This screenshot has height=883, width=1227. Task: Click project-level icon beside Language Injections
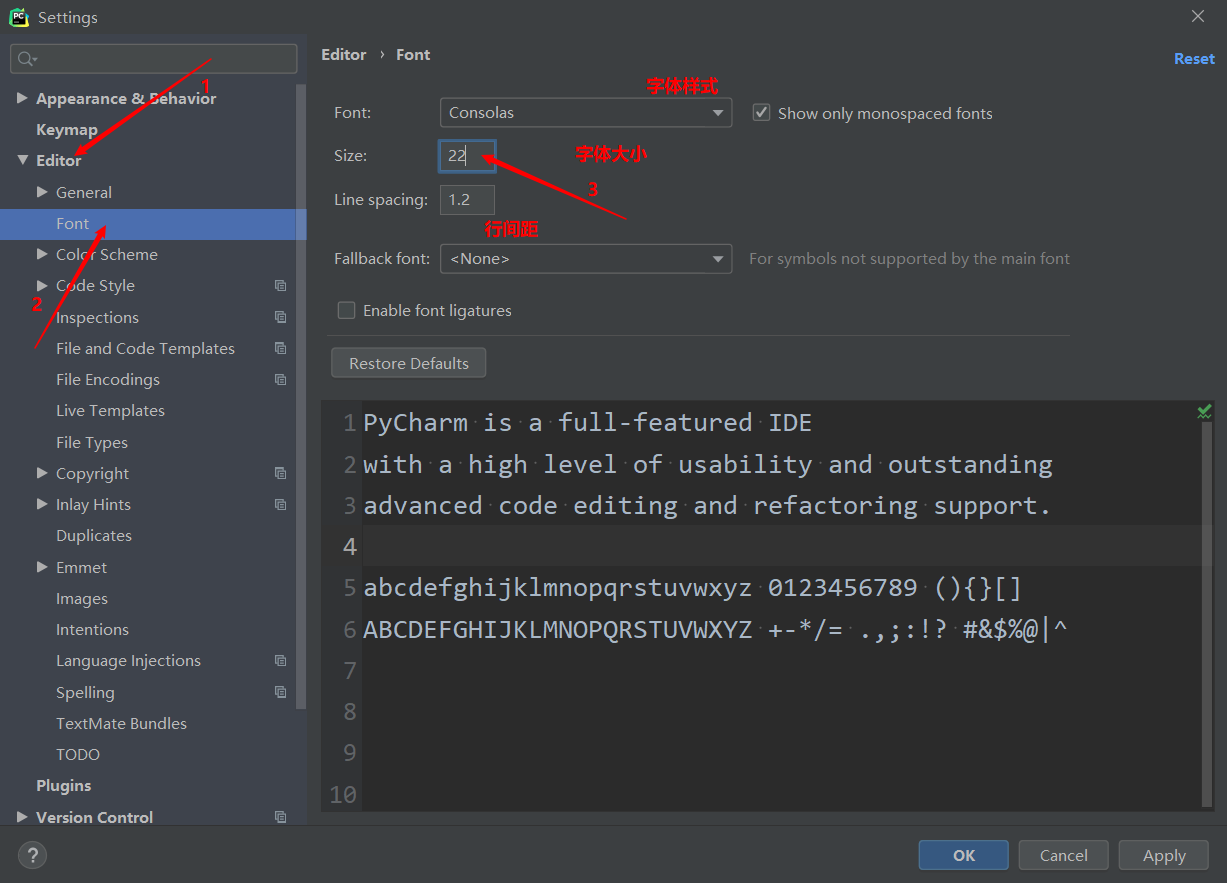pyautogui.click(x=280, y=661)
